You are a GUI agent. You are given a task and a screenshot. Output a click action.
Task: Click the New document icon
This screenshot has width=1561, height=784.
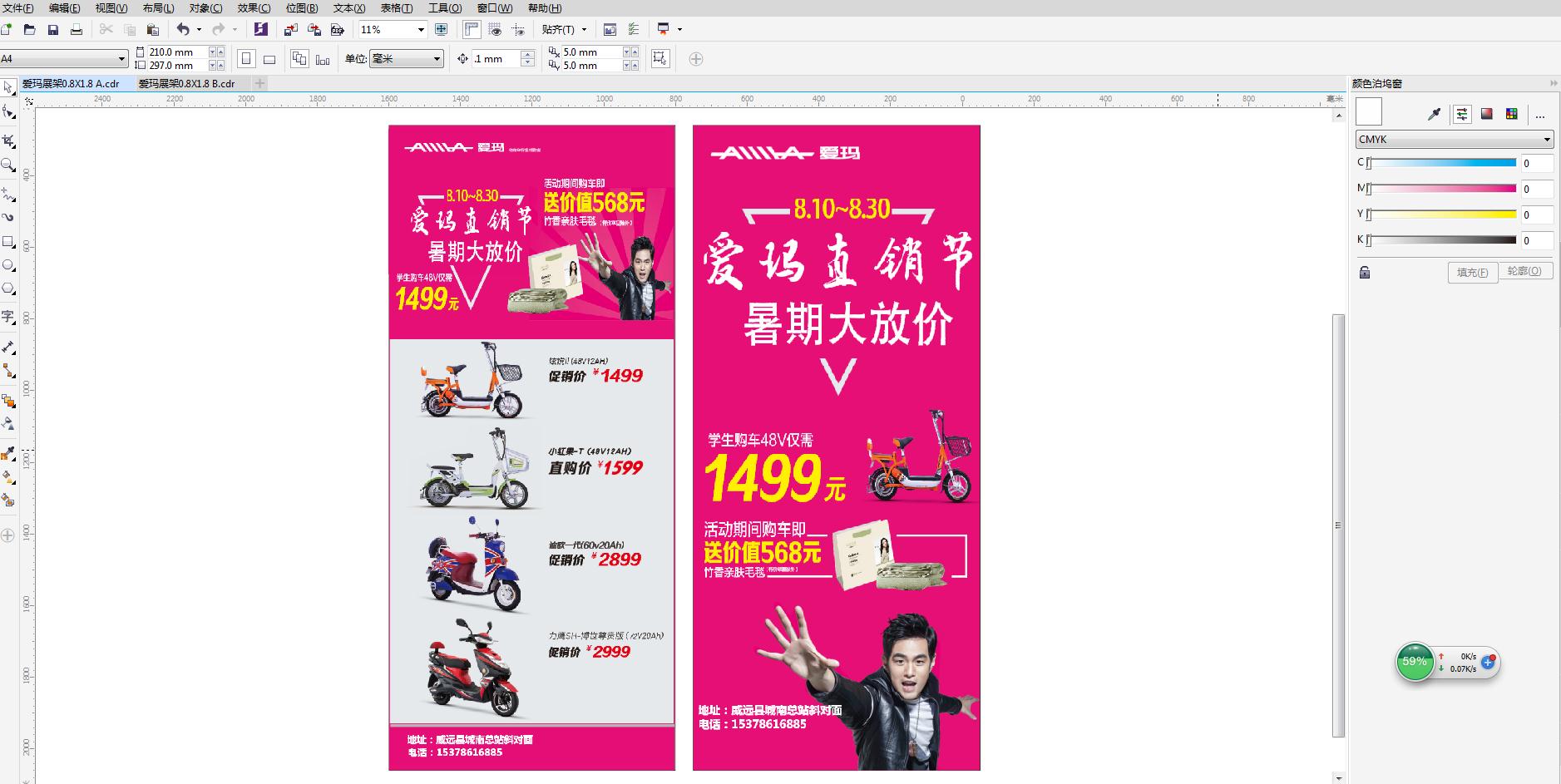[7, 29]
